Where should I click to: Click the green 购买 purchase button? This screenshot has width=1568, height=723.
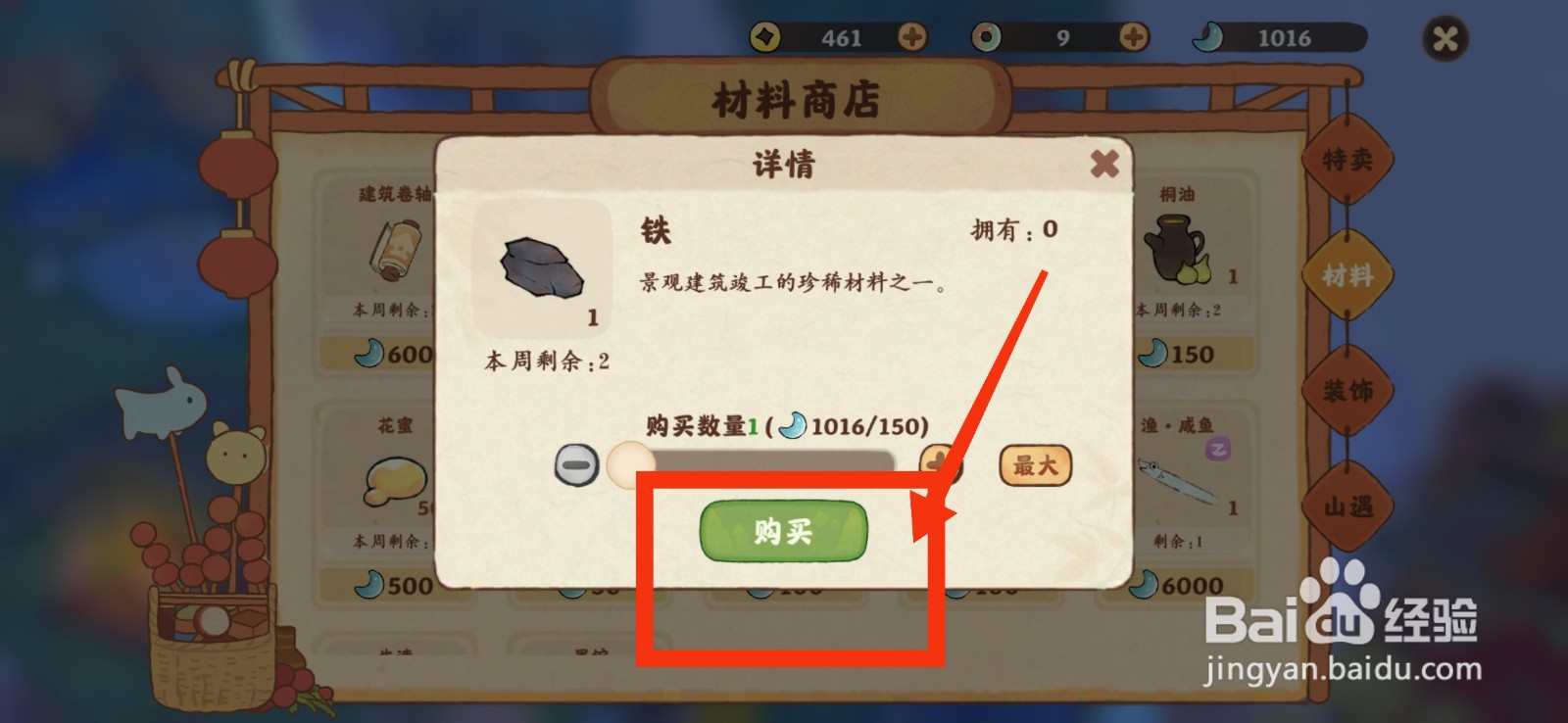pos(783,532)
